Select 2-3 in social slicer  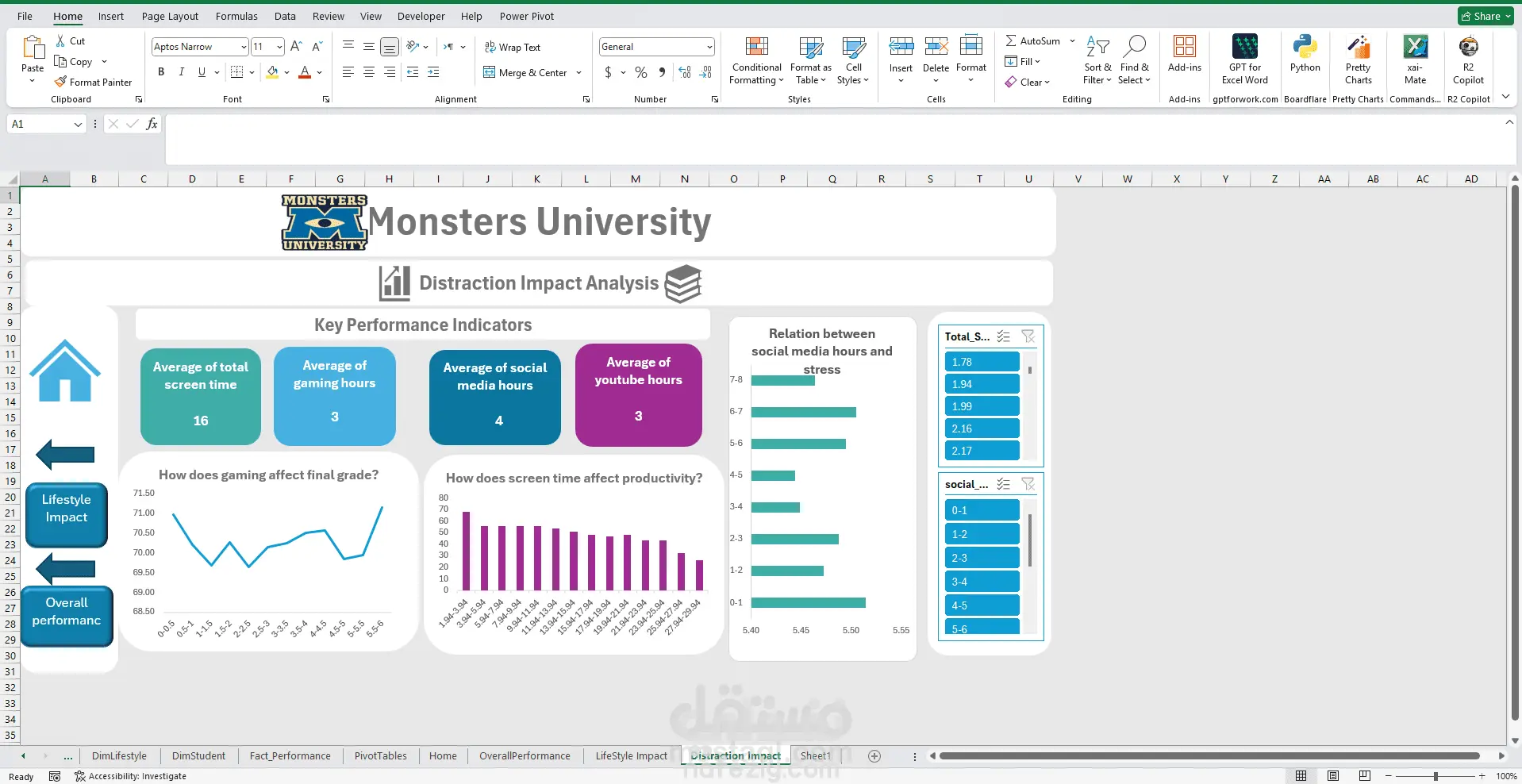tap(982, 558)
